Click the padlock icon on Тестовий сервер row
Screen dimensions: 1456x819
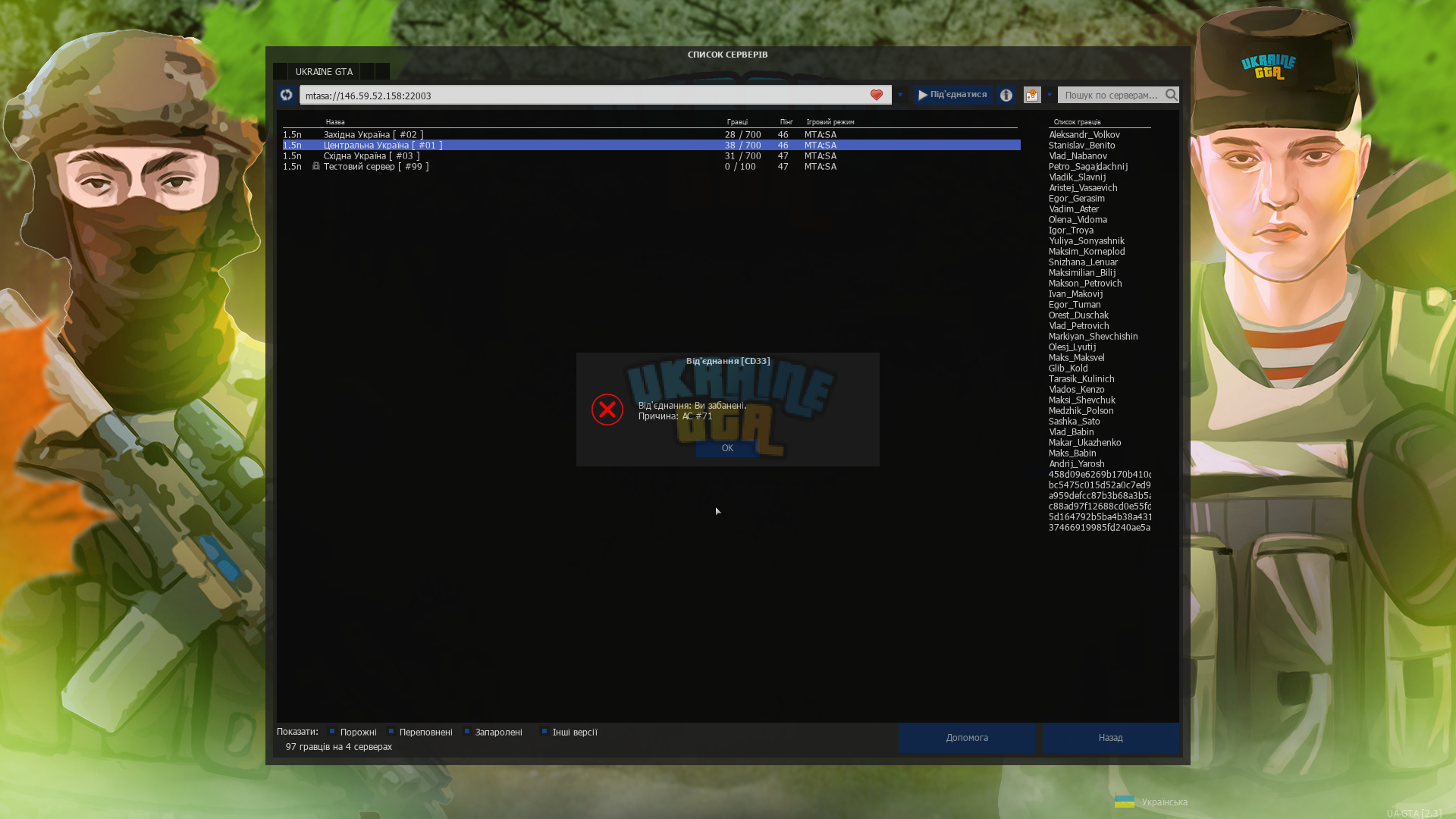[316, 166]
